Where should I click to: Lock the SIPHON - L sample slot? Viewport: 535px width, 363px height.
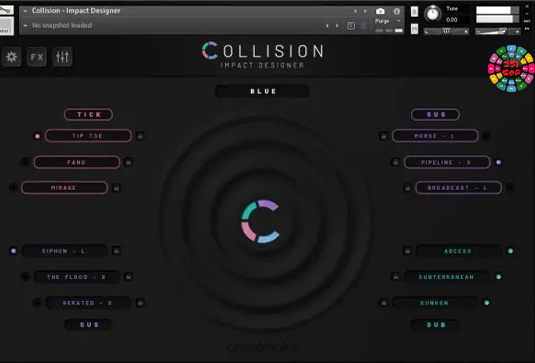click(x=116, y=251)
